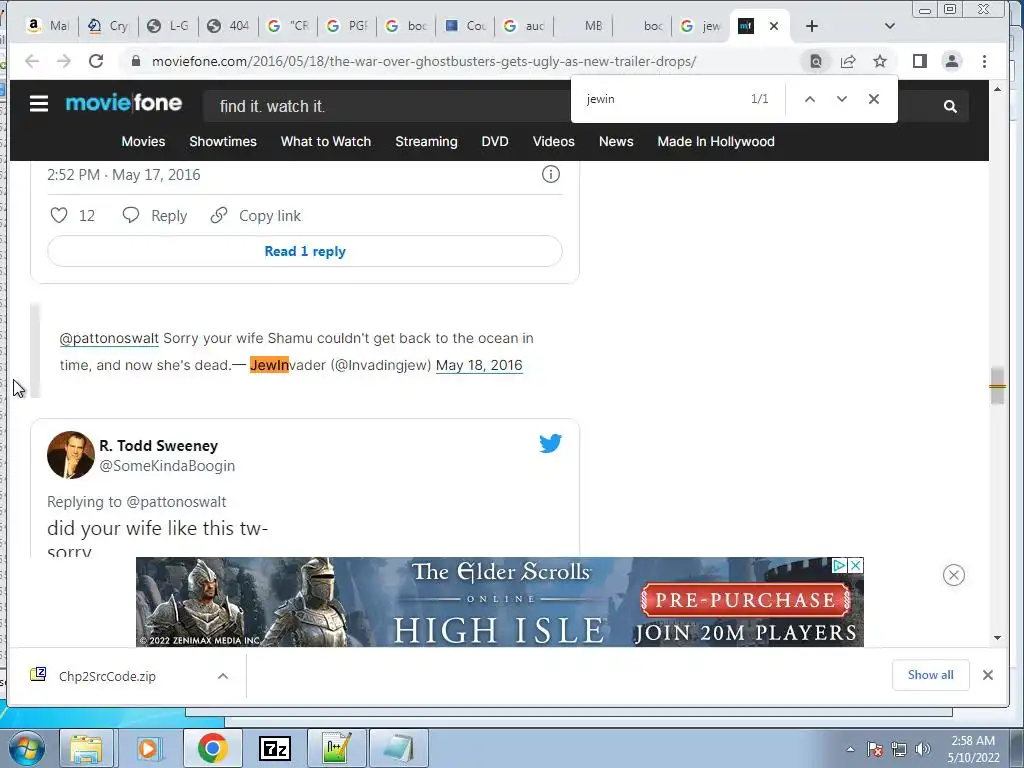Click the volume speaker tray icon
The height and width of the screenshot is (768, 1024).
click(x=923, y=750)
